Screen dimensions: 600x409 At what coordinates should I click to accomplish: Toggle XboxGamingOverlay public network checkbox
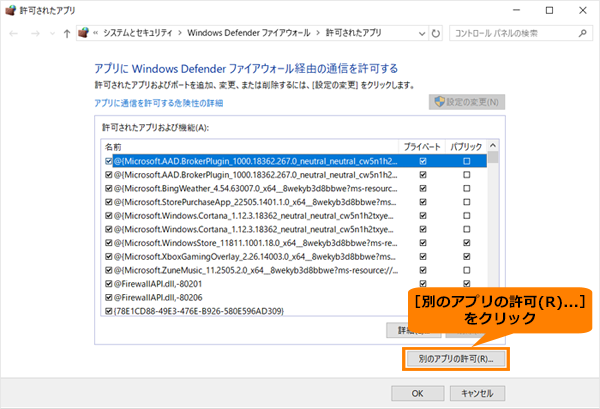tap(466, 257)
